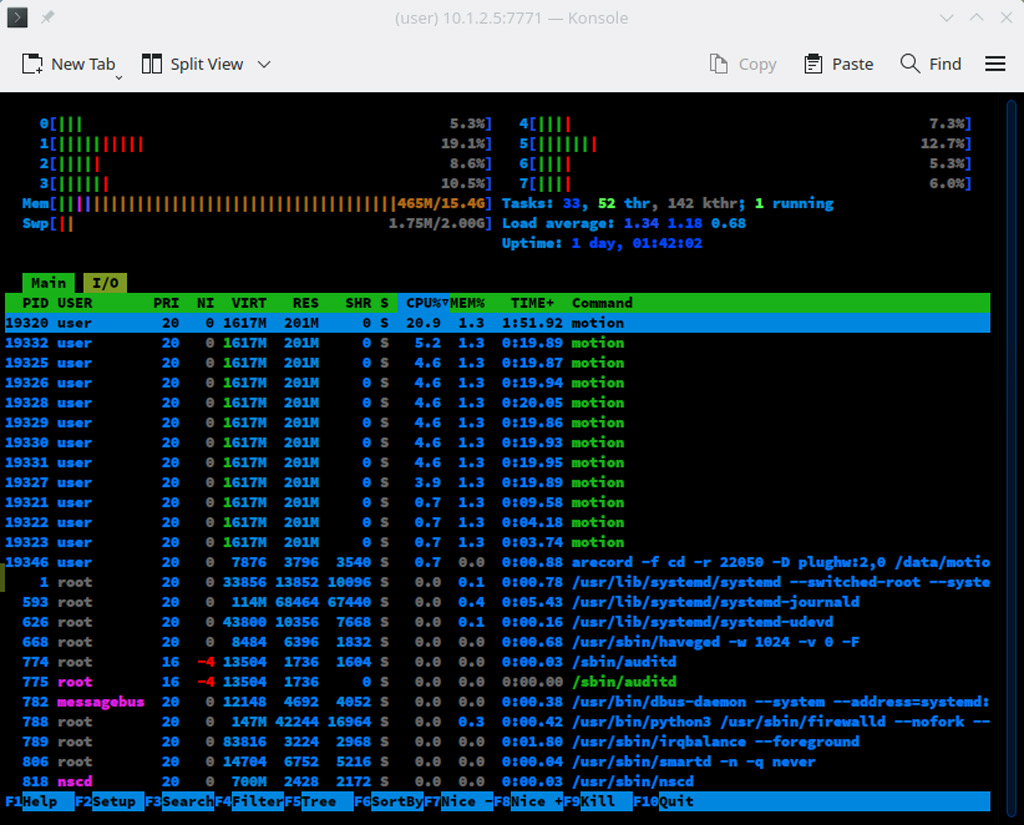
Task: Click the CPU 5 usage meter
Action: (x=745, y=144)
